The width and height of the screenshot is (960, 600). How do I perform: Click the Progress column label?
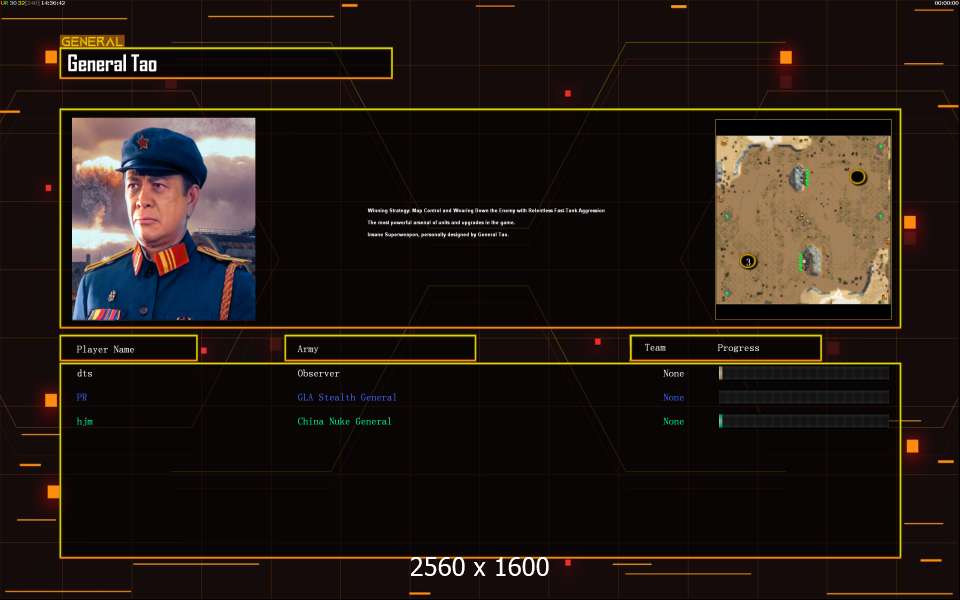(x=738, y=348)
